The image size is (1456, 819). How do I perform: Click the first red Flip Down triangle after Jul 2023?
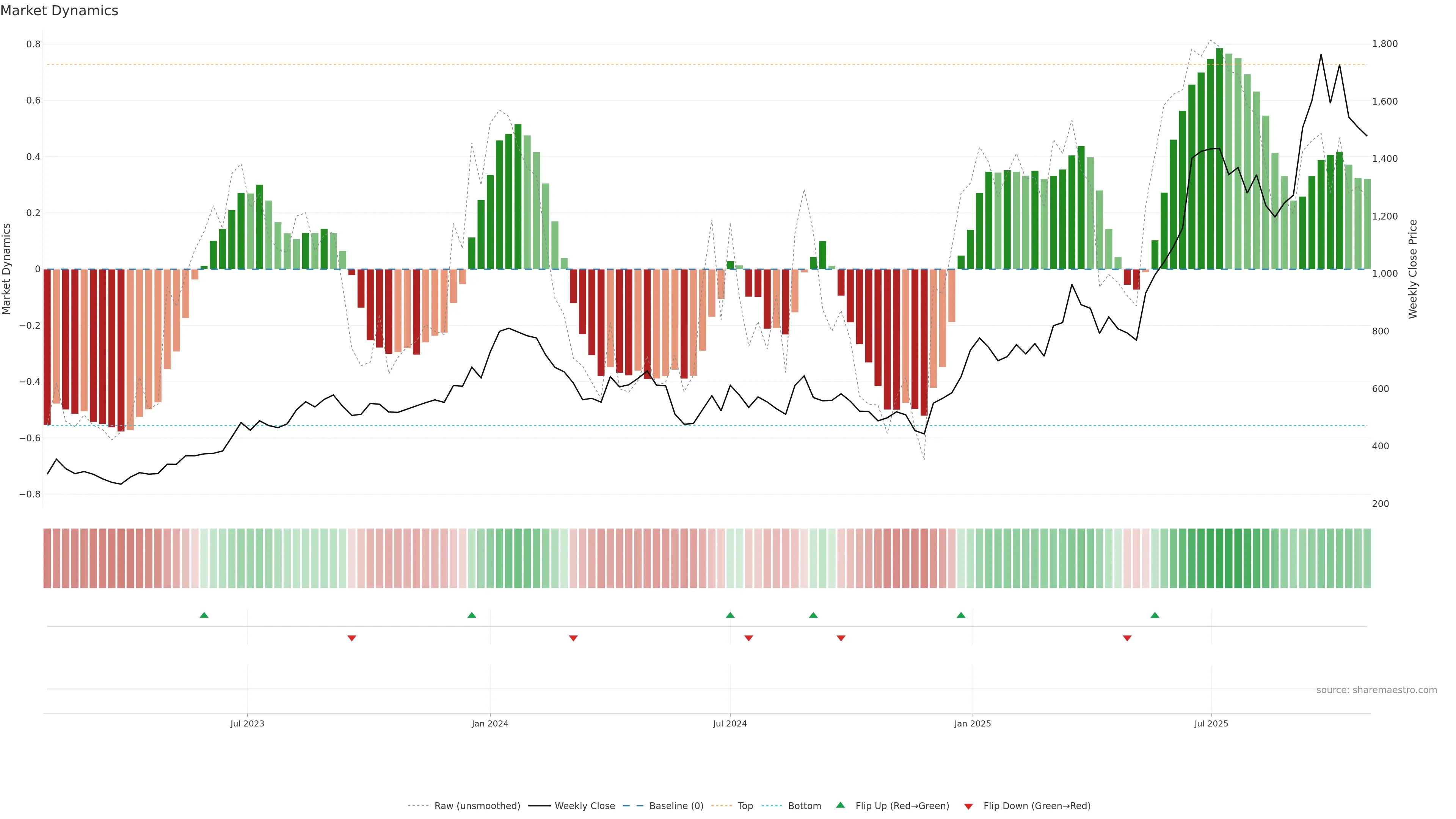(x=351, y=638)
